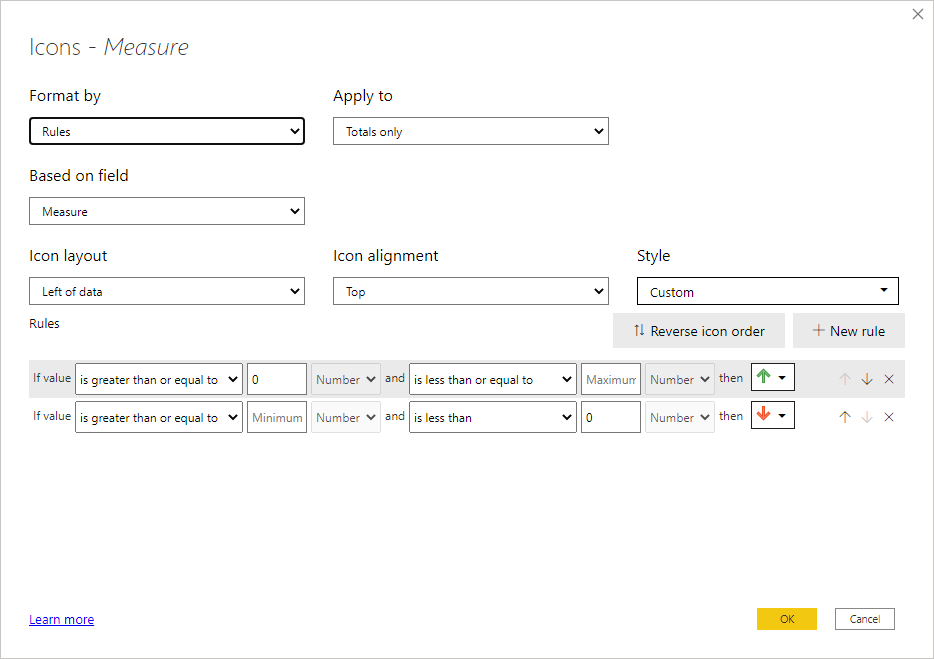Screen dimensions: 934x659
Task: Move the second rule up
Action: click(845, 417)
